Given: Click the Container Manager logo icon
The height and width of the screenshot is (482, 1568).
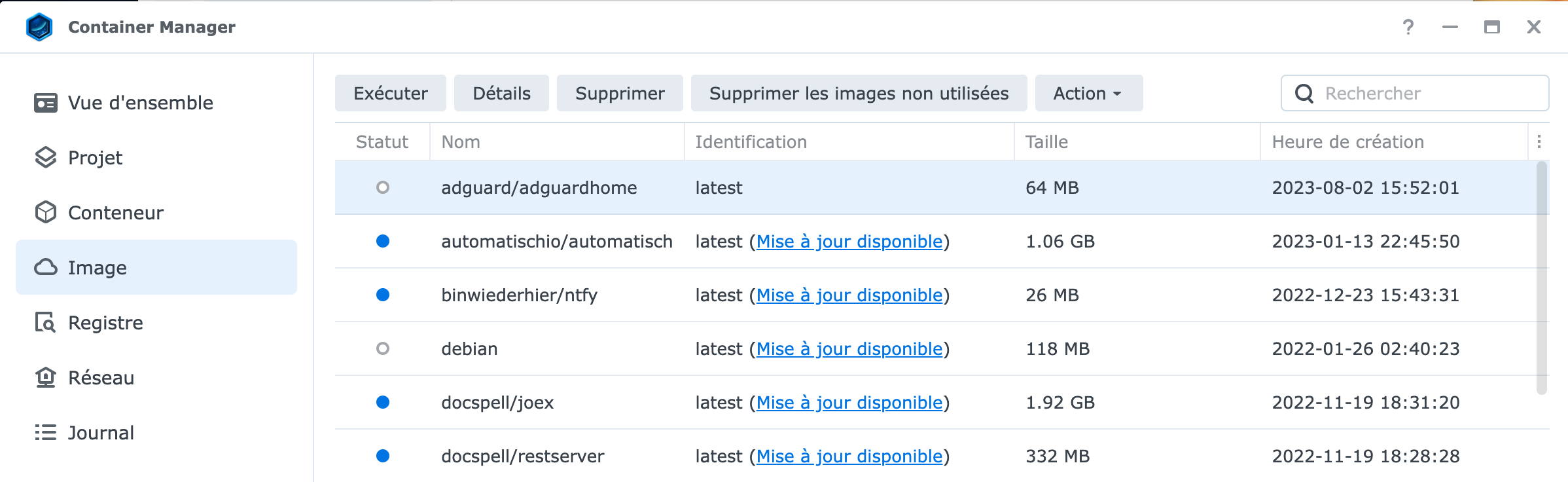Looking at the screenshot, I should tap(39, 27).
